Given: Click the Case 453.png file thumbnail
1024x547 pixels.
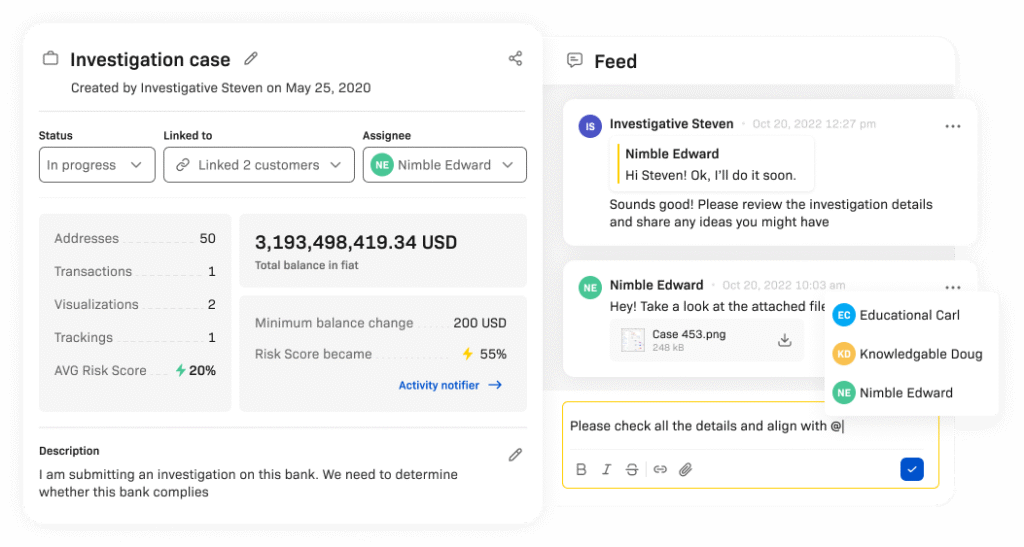Looking at the screenshot, I should tap(632, 340).
